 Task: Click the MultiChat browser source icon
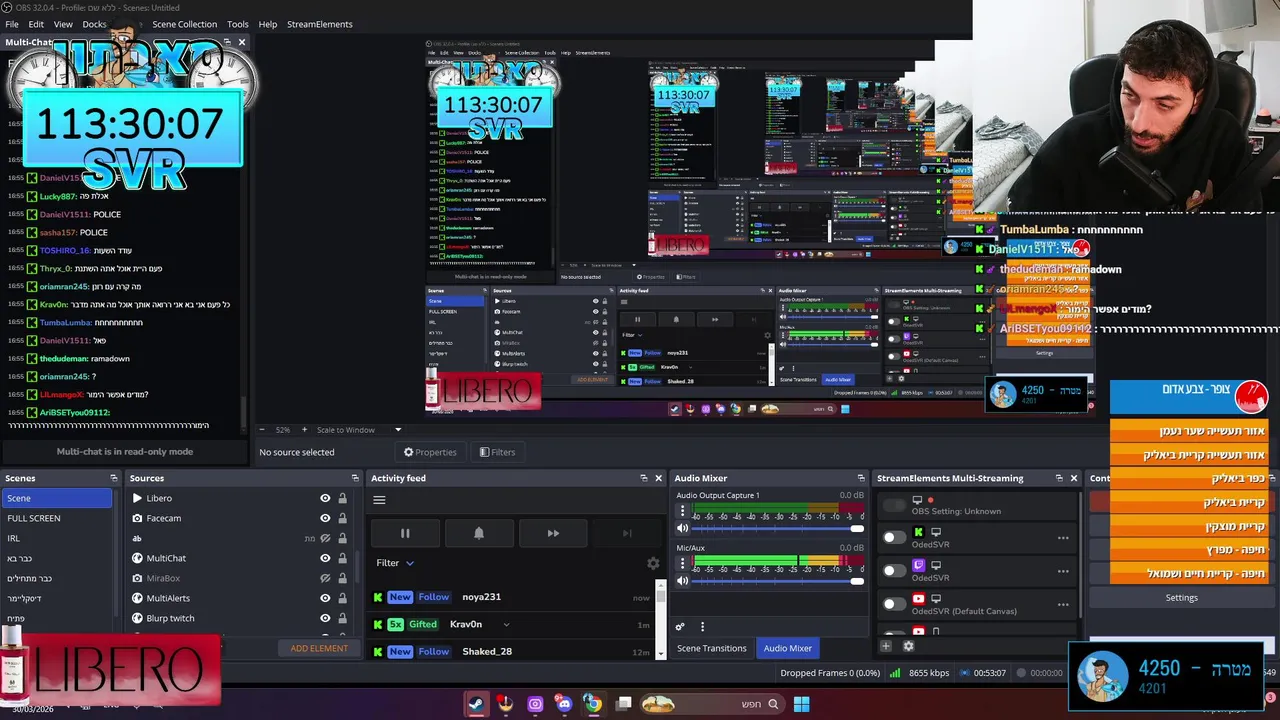click(137, 558)
